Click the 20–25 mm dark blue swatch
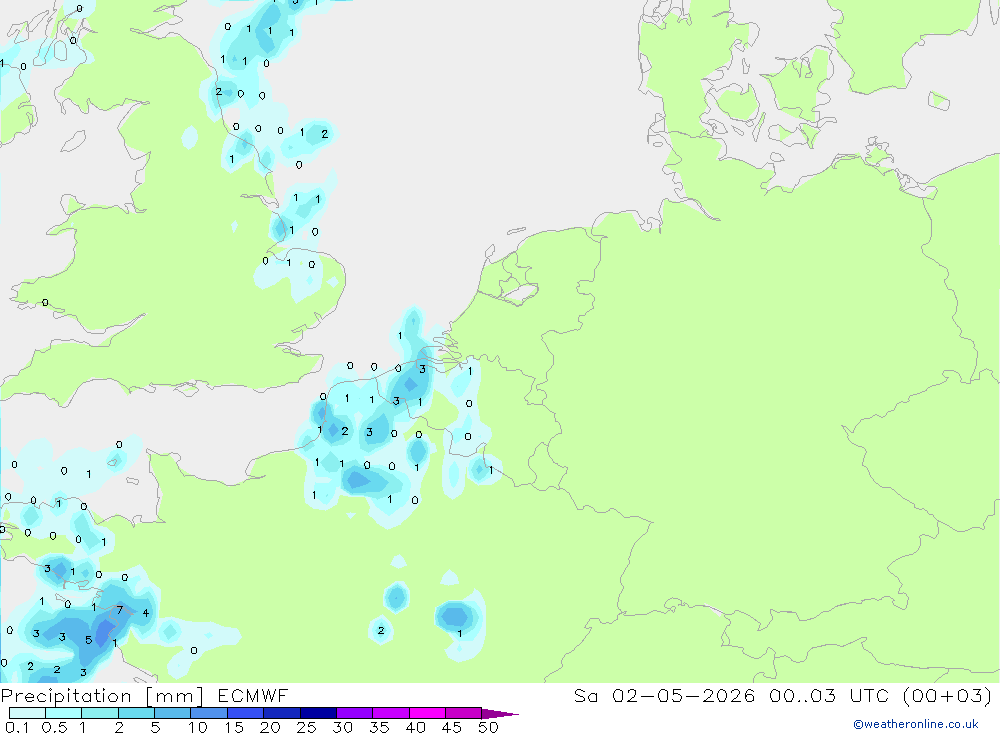This screenshot has height=733, width=1000. [x=281, y=713]
